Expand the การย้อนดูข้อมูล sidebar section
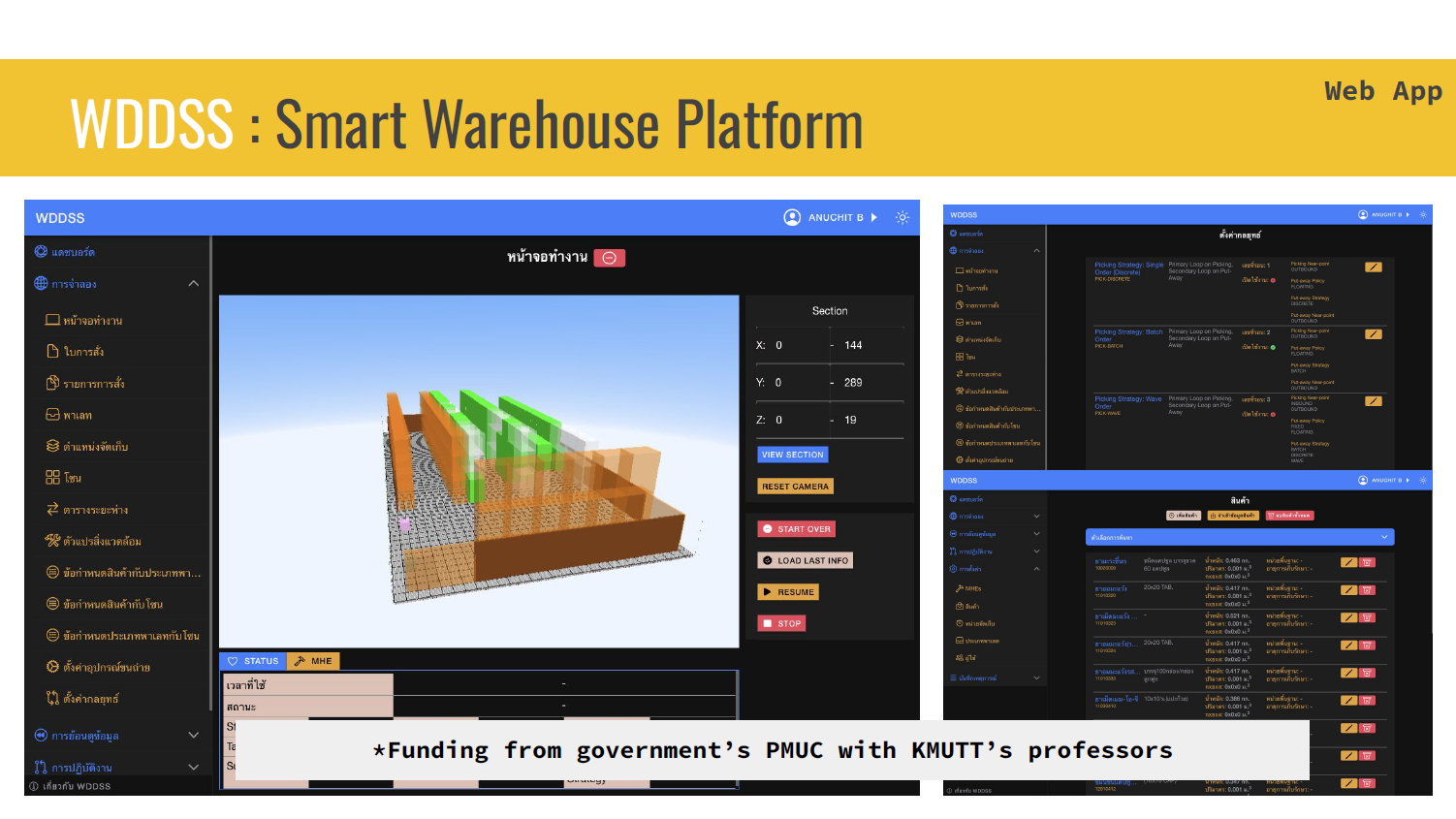The height and width of the screenshot is (819, 1456). [x=194, y=736]
